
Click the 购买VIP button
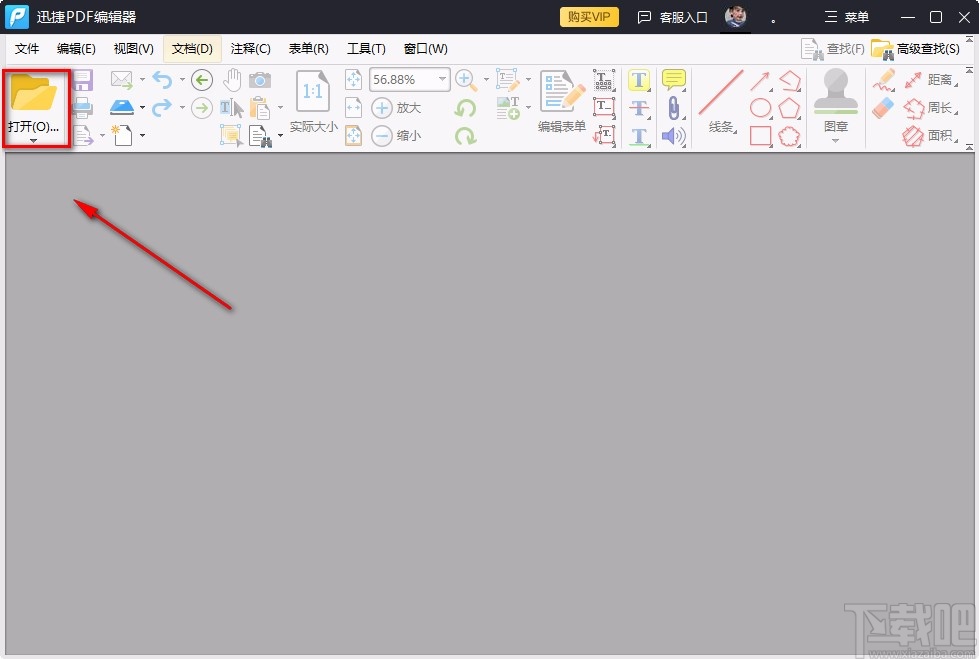click(x=588, y=17)
